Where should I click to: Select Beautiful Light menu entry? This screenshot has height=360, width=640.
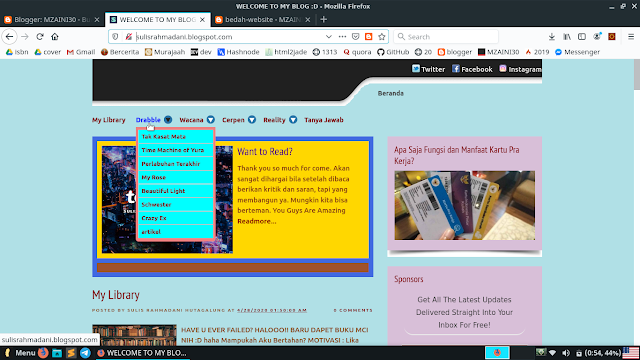(x=176, y=191)
